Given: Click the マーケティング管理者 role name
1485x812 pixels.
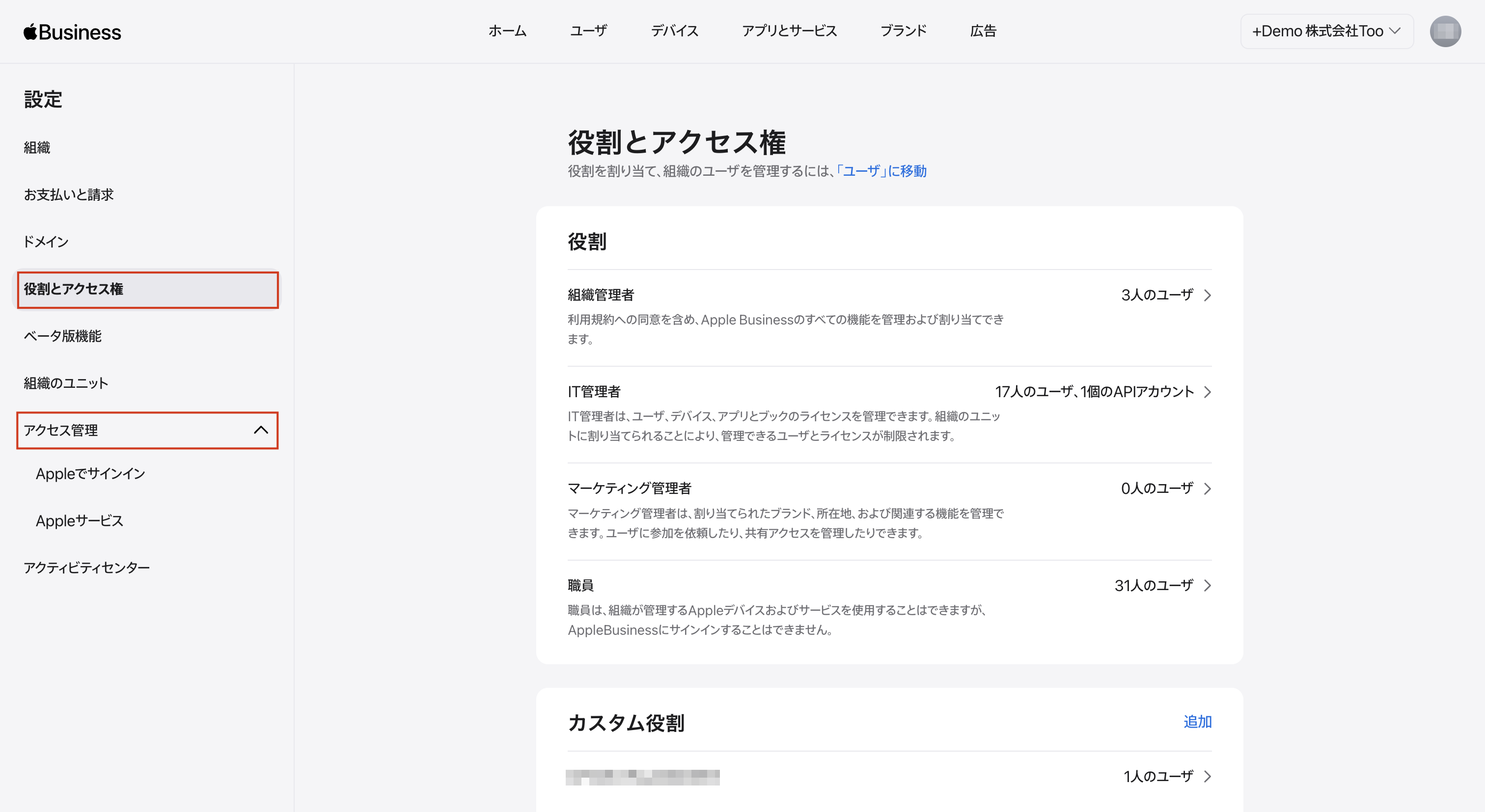Looking at the screenshot, I should point(629,488).
